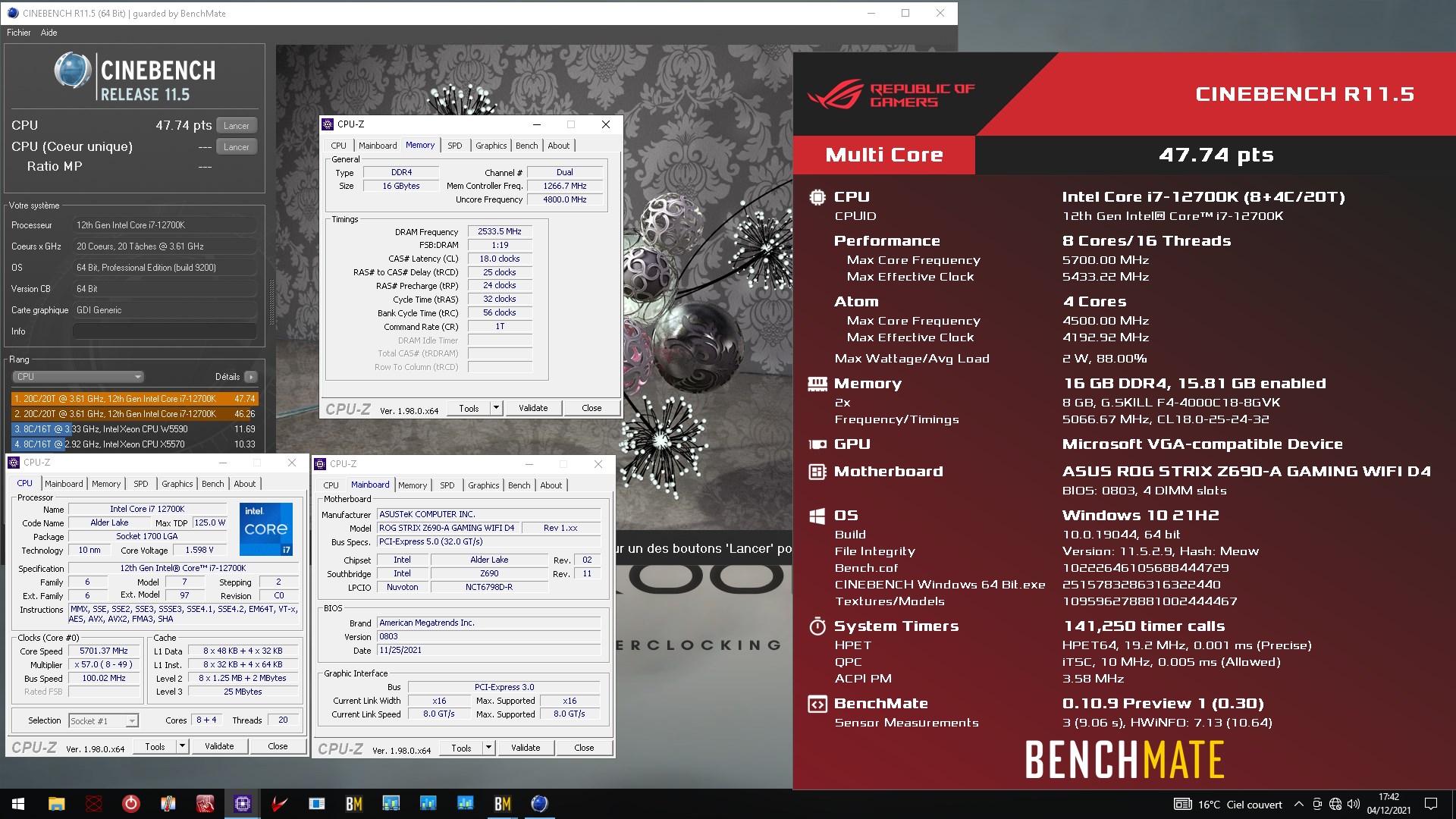Select the Xeon CPU W5590 ranking row
Viewport: 1456px width, 819px height.
(x=135, y=429)
